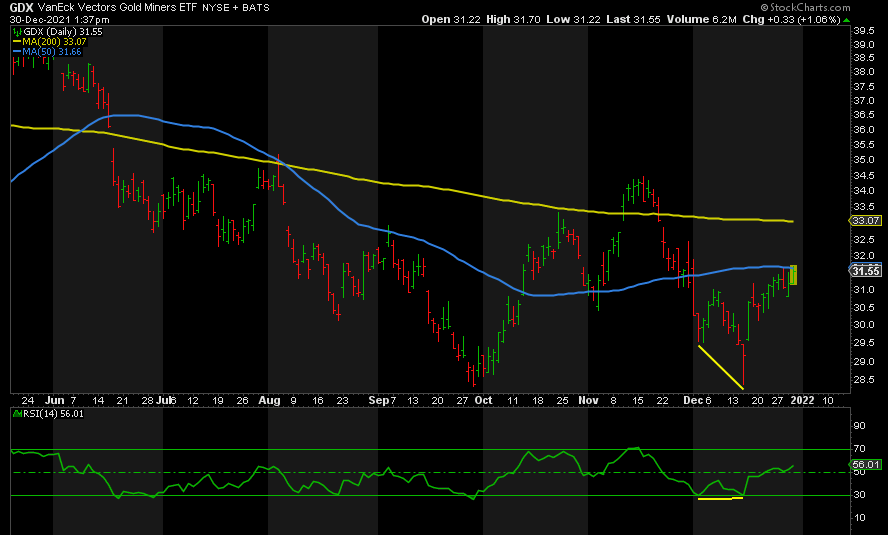Click the 39.5 price axis label

click(864, 31)
